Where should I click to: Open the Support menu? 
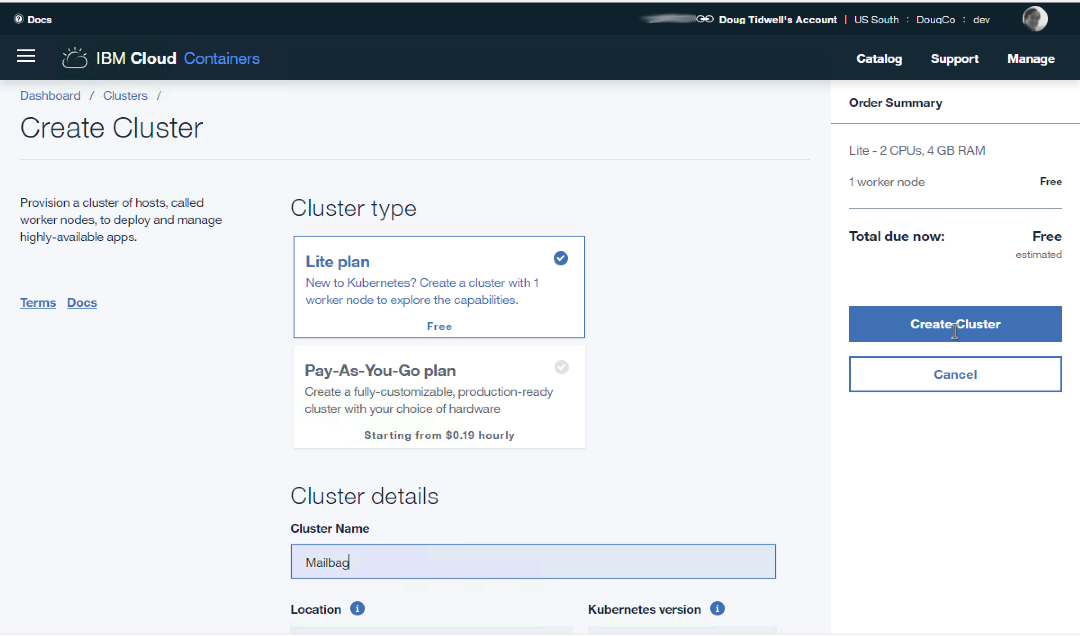pos(955,59)
